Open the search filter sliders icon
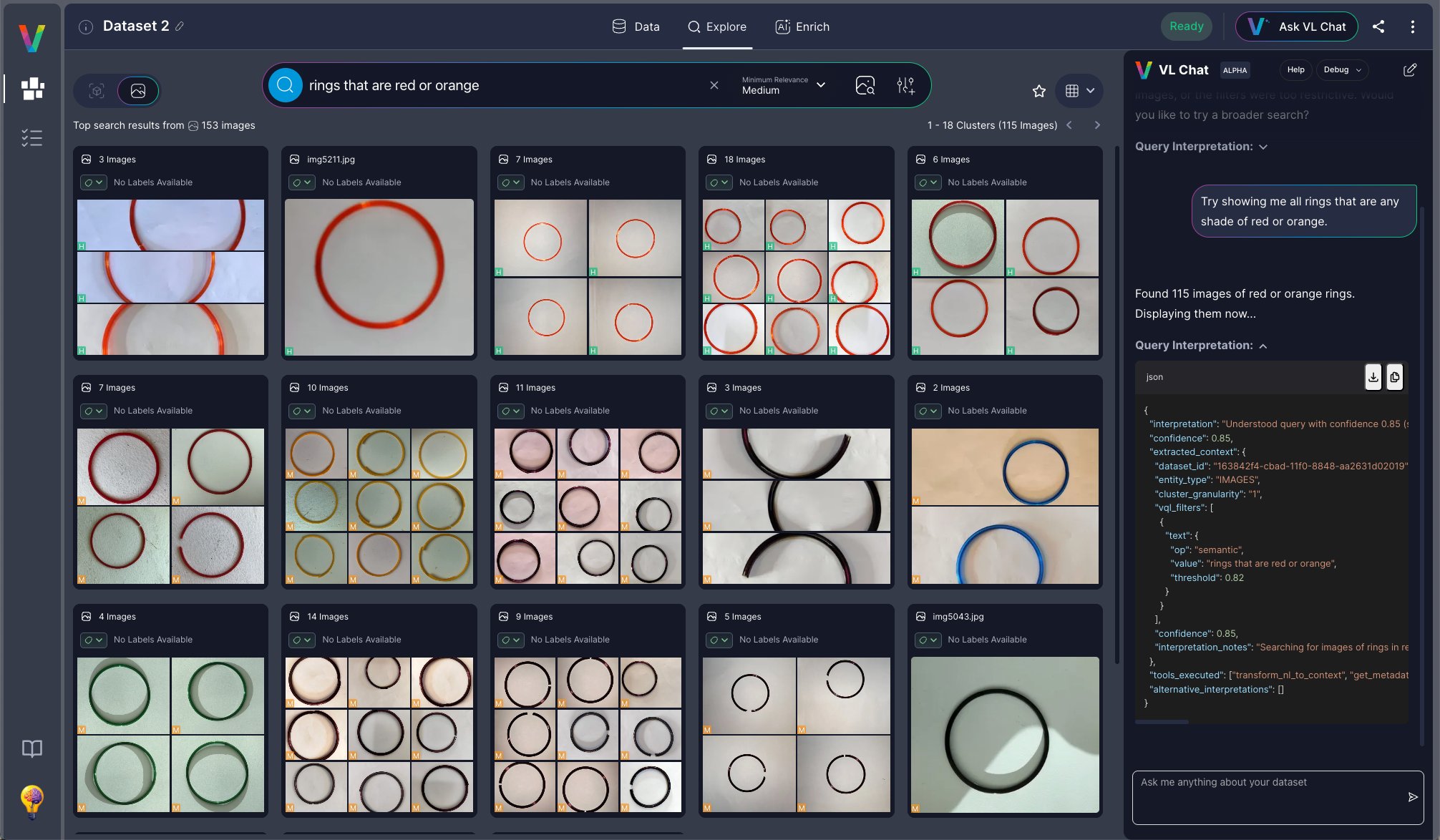The width and height of the screenshot is (1440, 840). (905, 86)
